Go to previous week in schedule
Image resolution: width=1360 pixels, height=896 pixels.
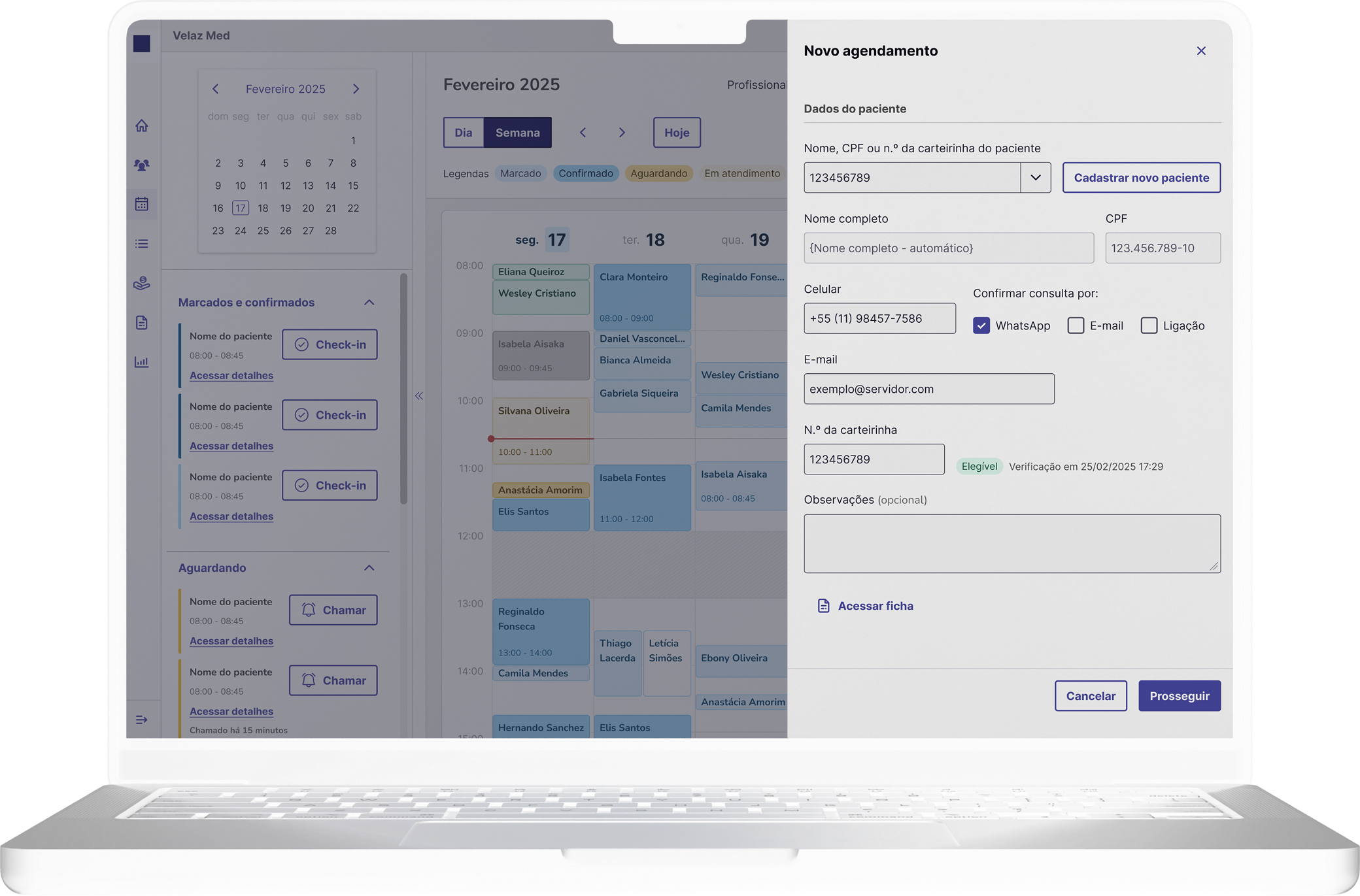click(x=583, y=133)
